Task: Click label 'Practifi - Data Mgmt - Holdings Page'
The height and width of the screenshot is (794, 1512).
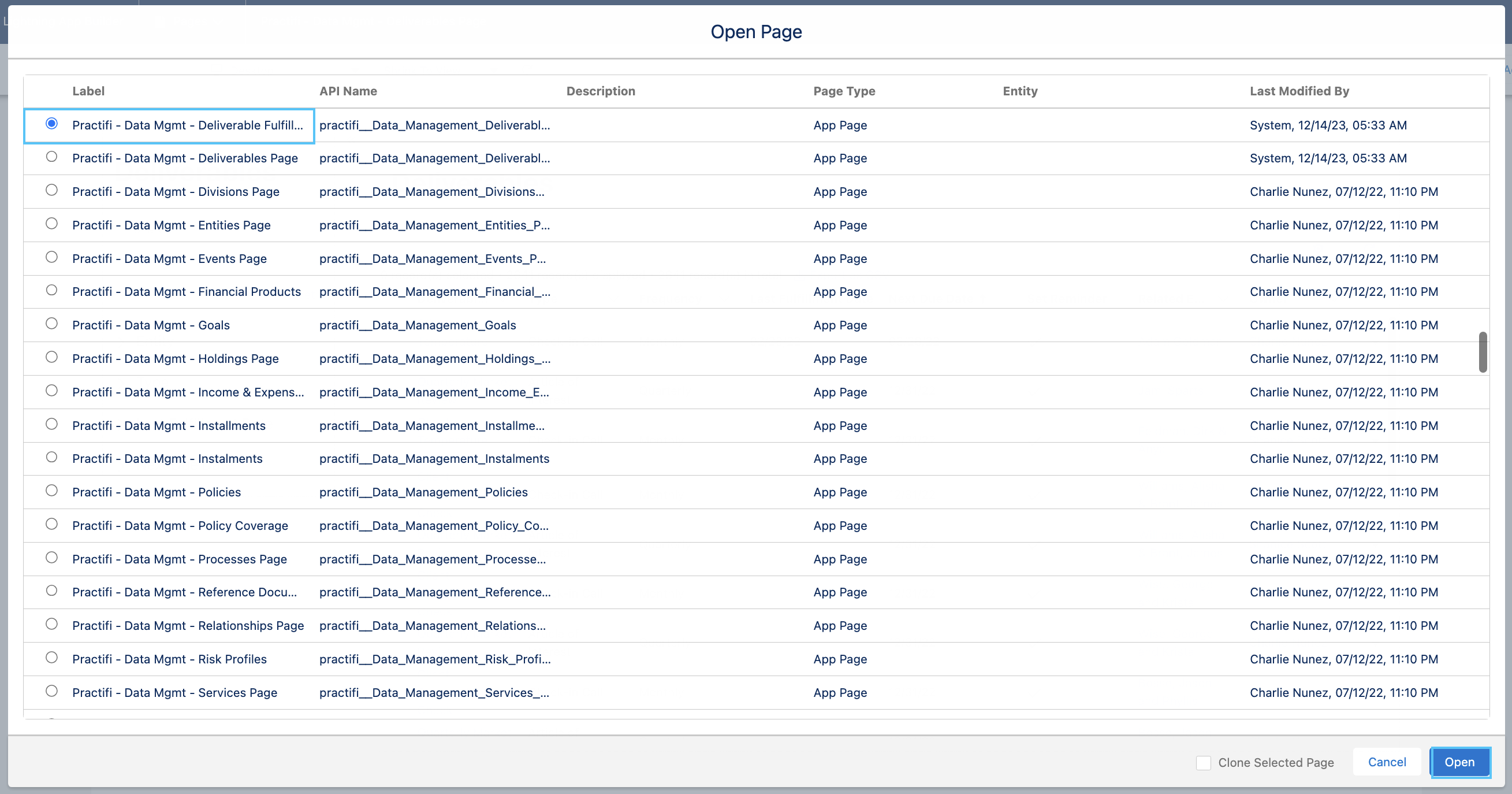Action: pos(175,358)
